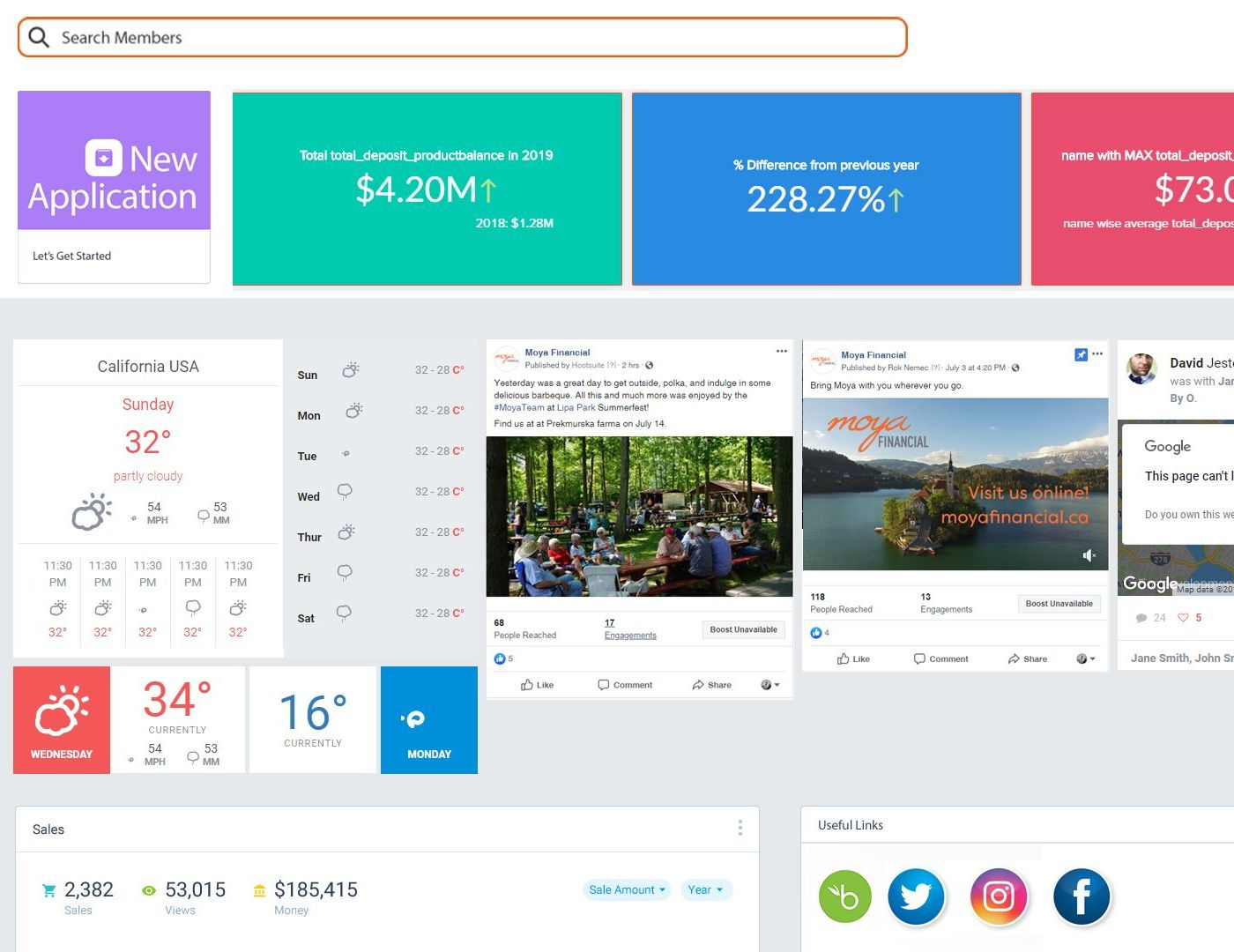Open the green Bamboo icon link

coord(844,896)
